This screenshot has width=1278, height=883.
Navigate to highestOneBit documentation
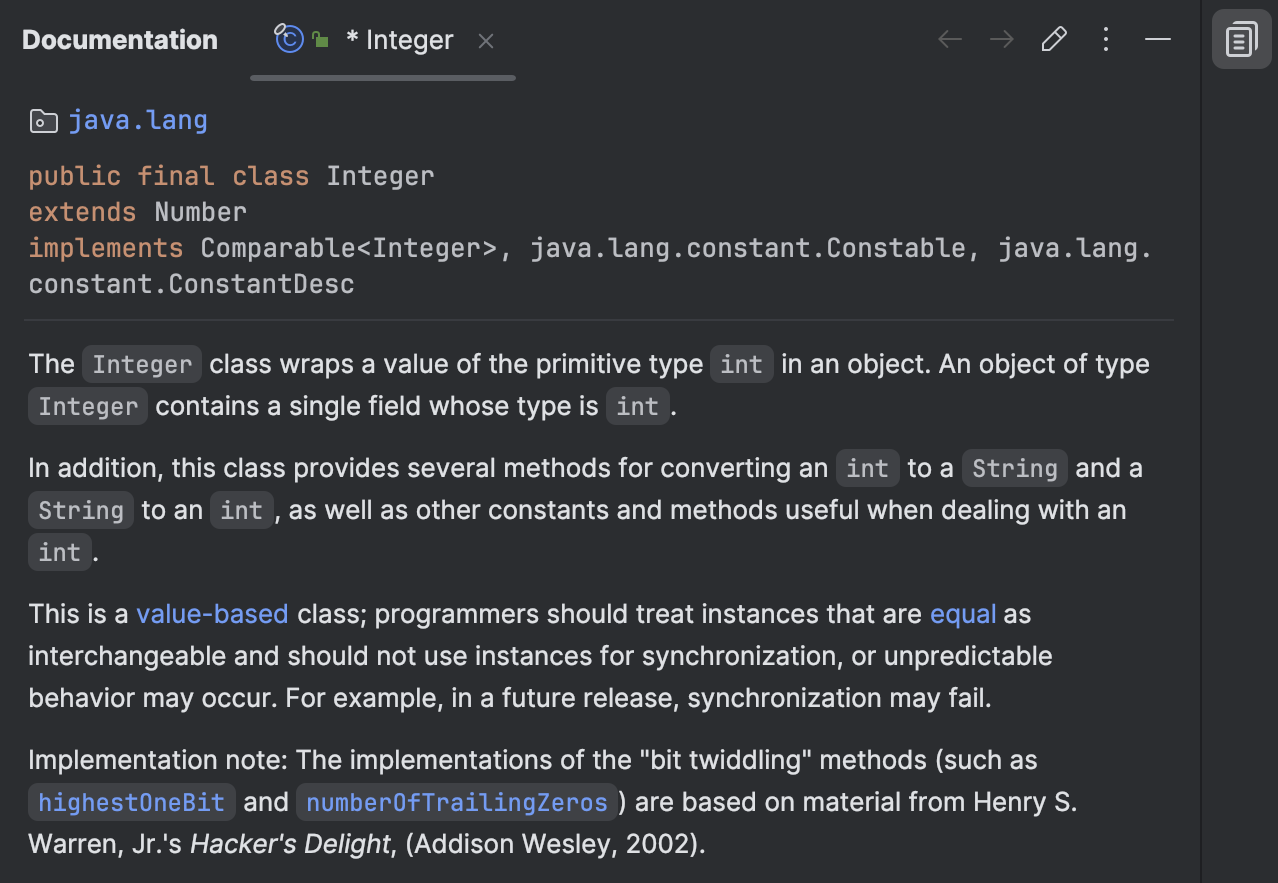pyautogui.click(x=131, y=801)
